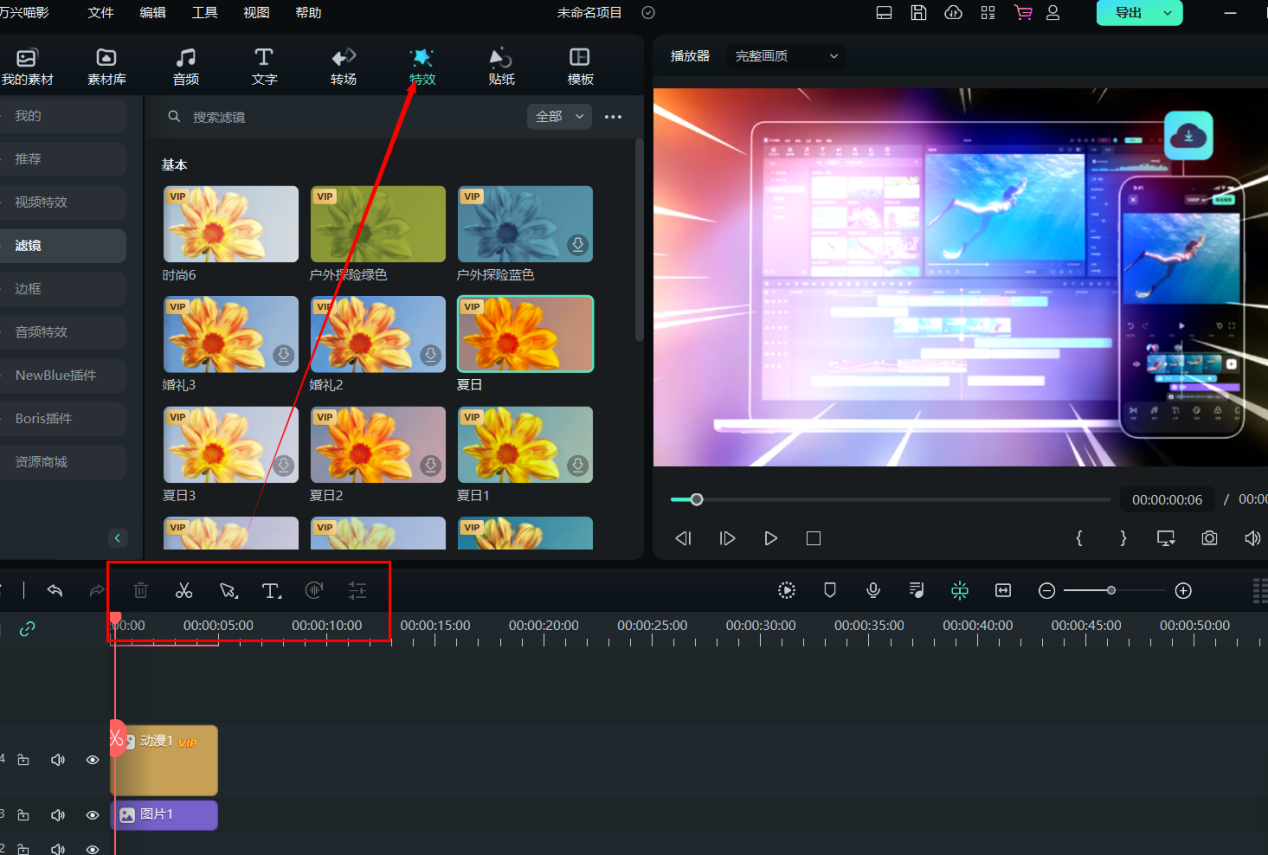The width and height of the screenshot is (1268, 855).
Task: Click the 导出 export button
Action: pos(1138,13)
